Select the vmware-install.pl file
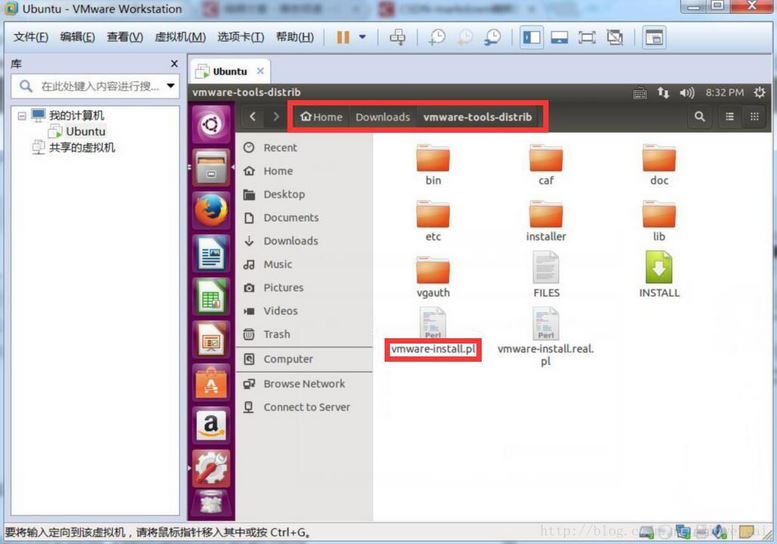 [434, 332]
